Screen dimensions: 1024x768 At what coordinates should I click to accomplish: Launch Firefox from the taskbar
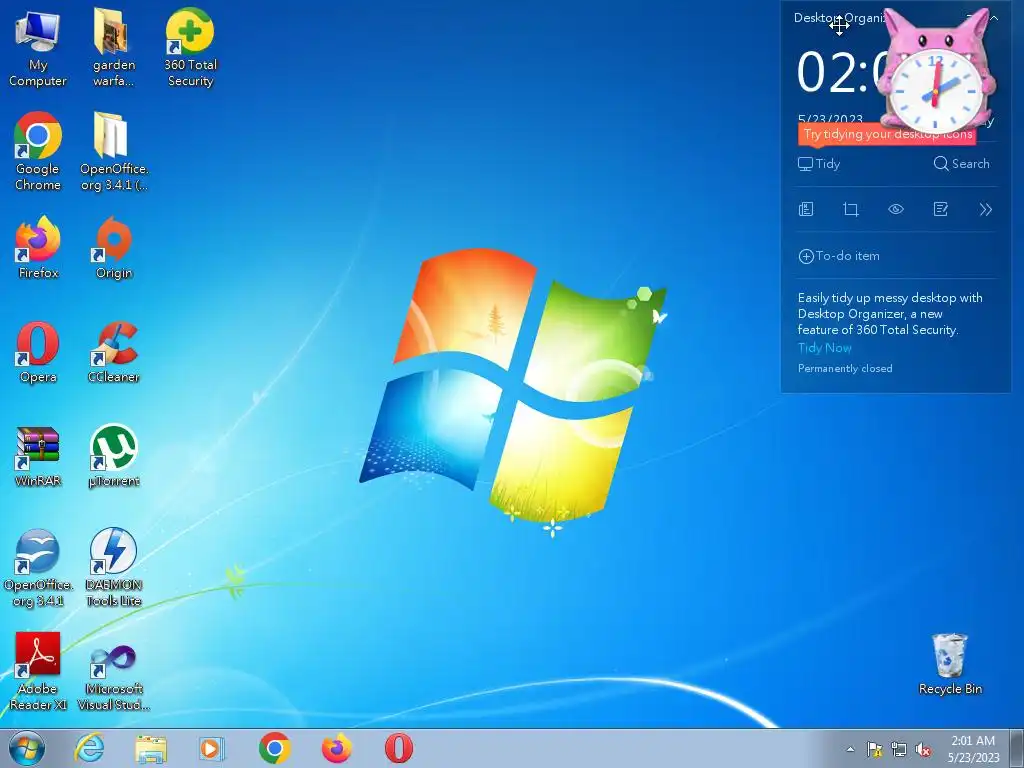336,748
